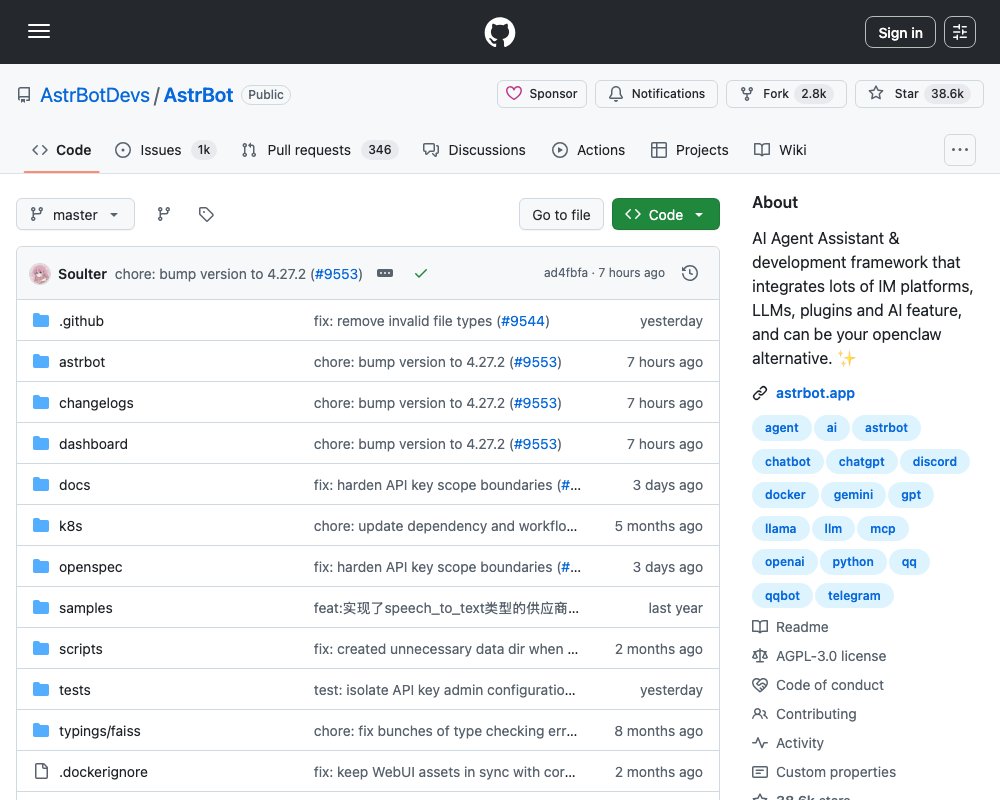This screenshot has height=800, width=1000.
Task: Click the Go to file button
Action: click(561, 215)
